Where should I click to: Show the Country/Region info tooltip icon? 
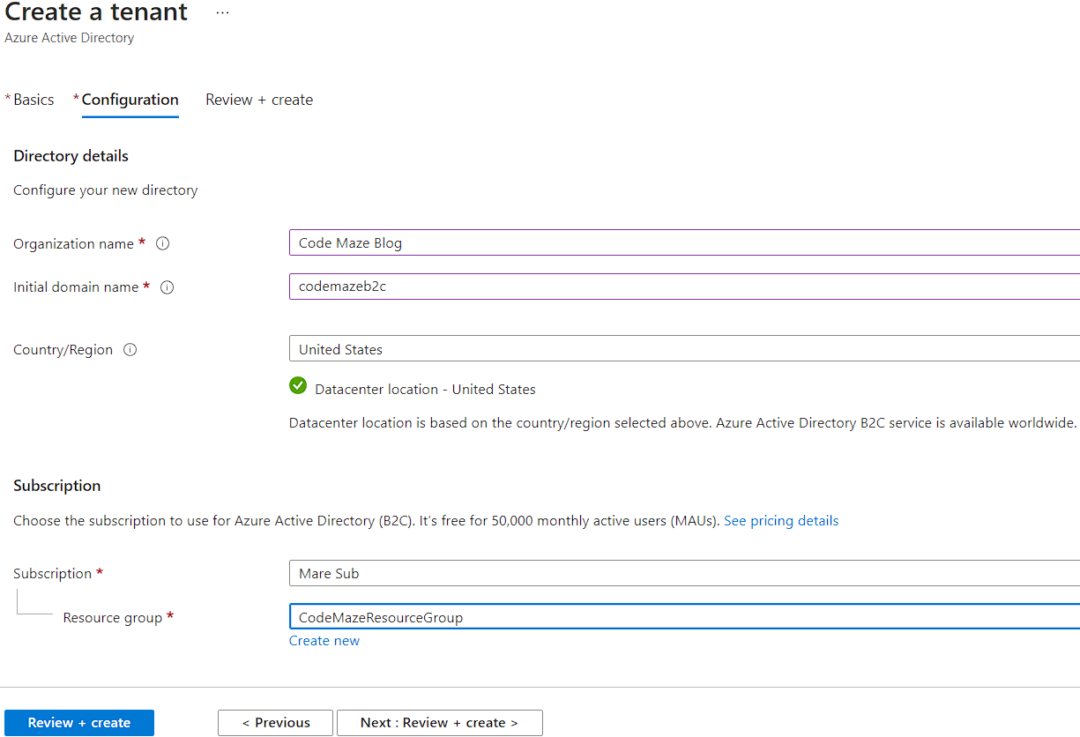tap(130, 350)
